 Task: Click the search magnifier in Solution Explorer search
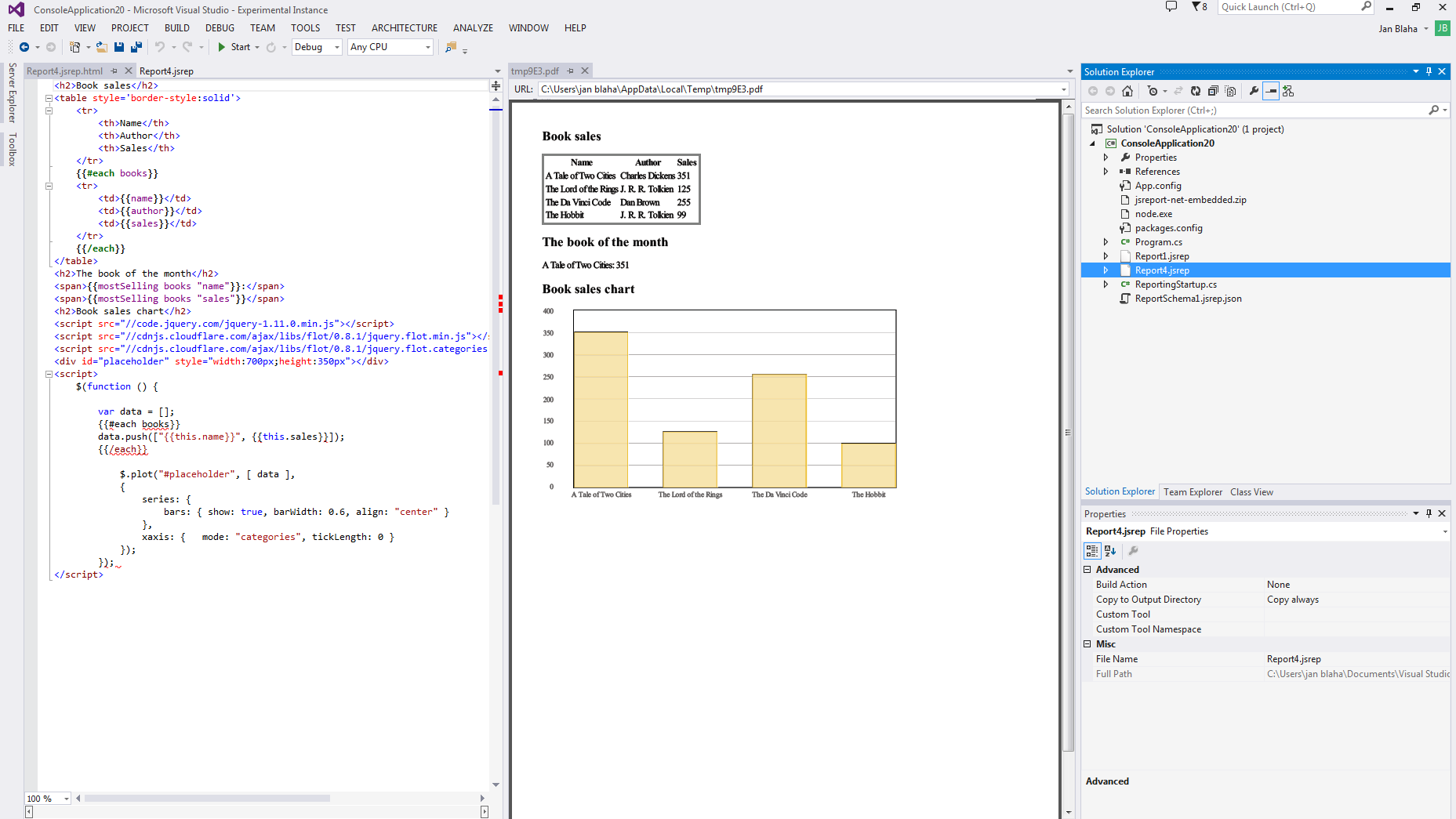point(1433,111)
